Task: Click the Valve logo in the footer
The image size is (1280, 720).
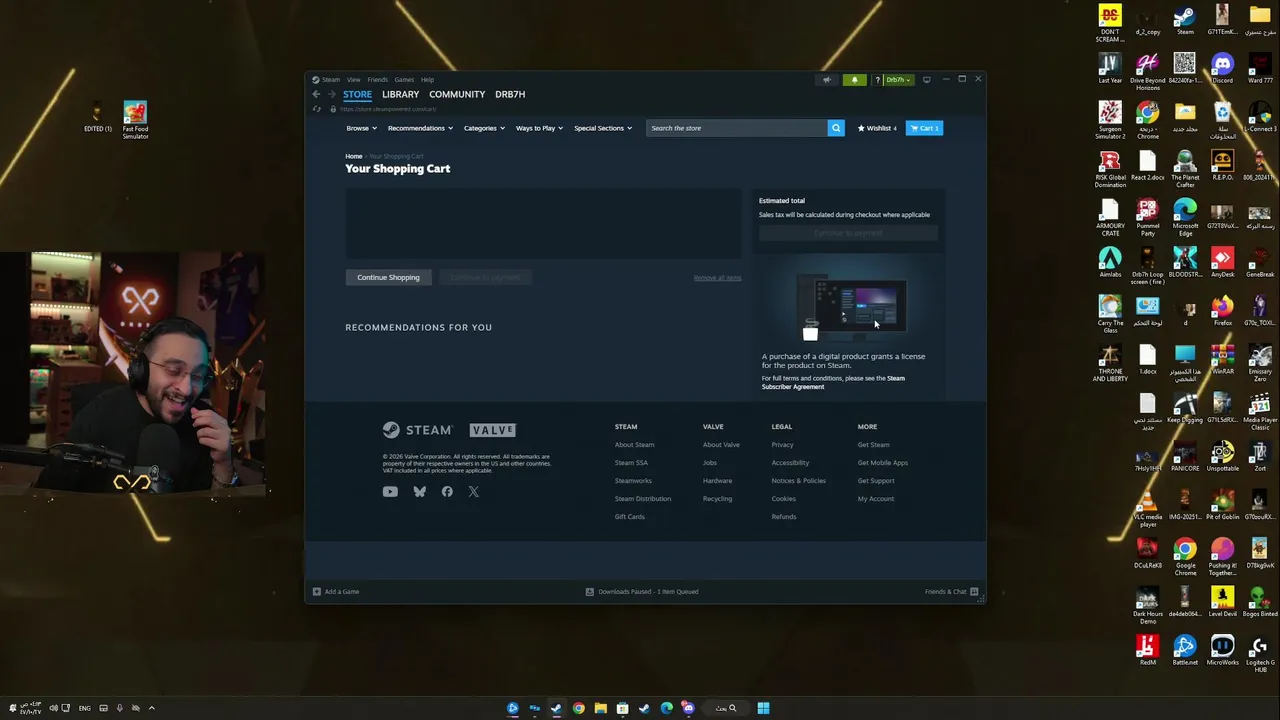Action: pos(493,430)
